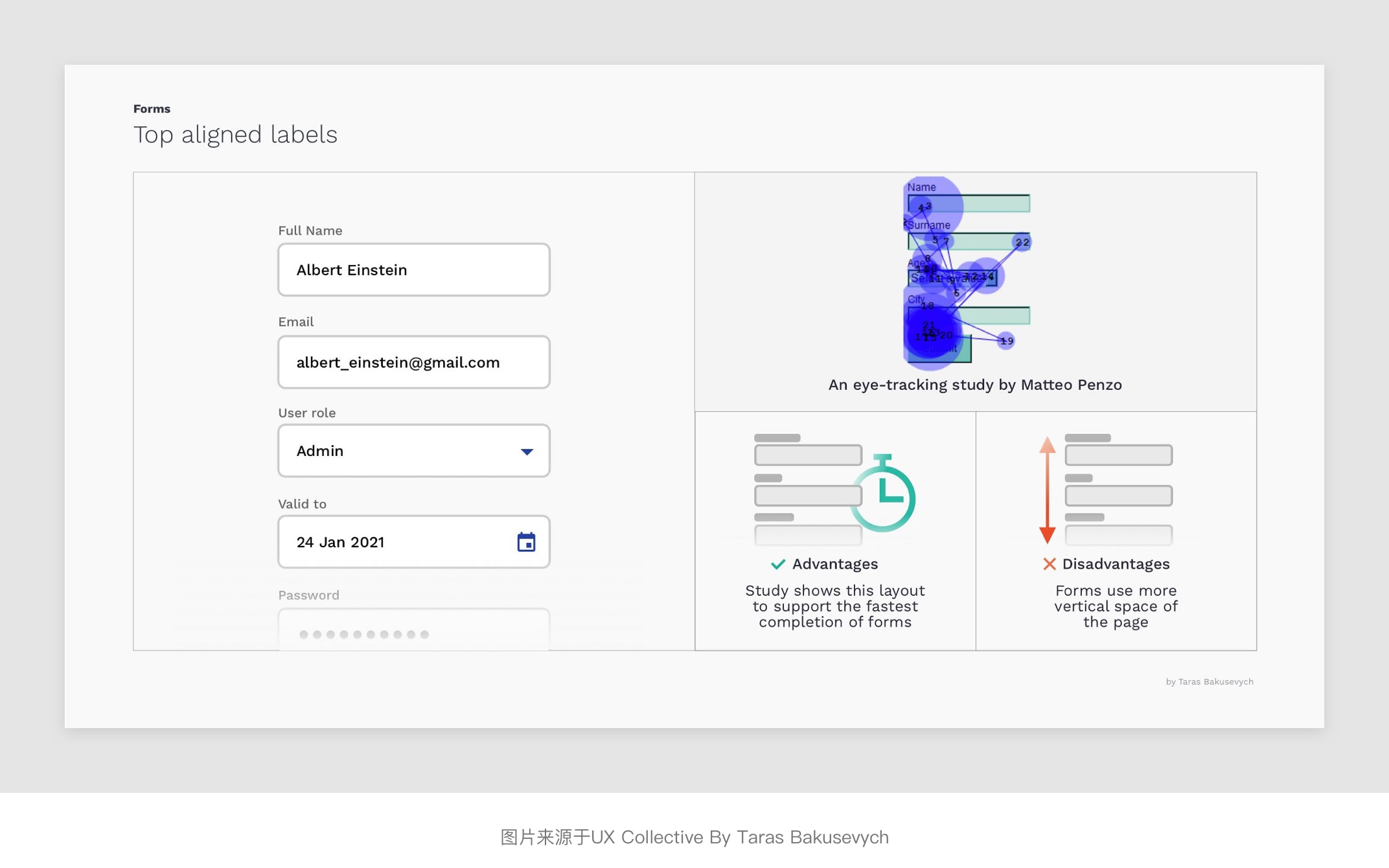1389x868 pixels.
Task: Open the Admin combo box
Action: (x=402, y=451)
